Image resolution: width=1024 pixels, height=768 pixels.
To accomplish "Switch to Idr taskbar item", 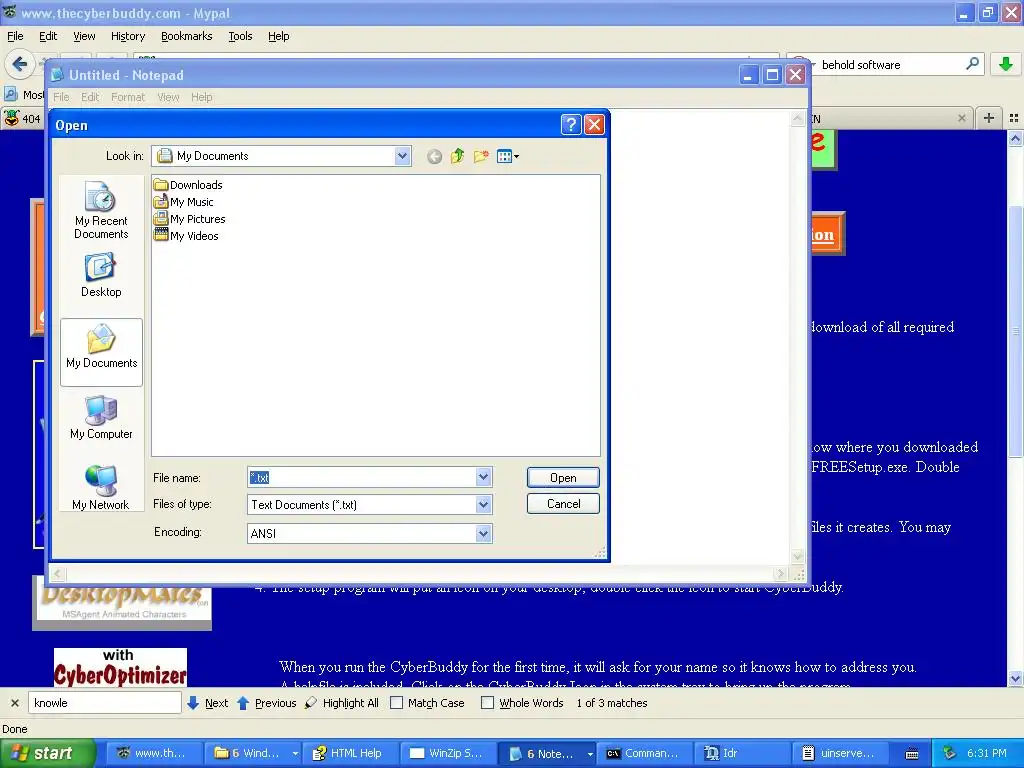I will [741, 754].
